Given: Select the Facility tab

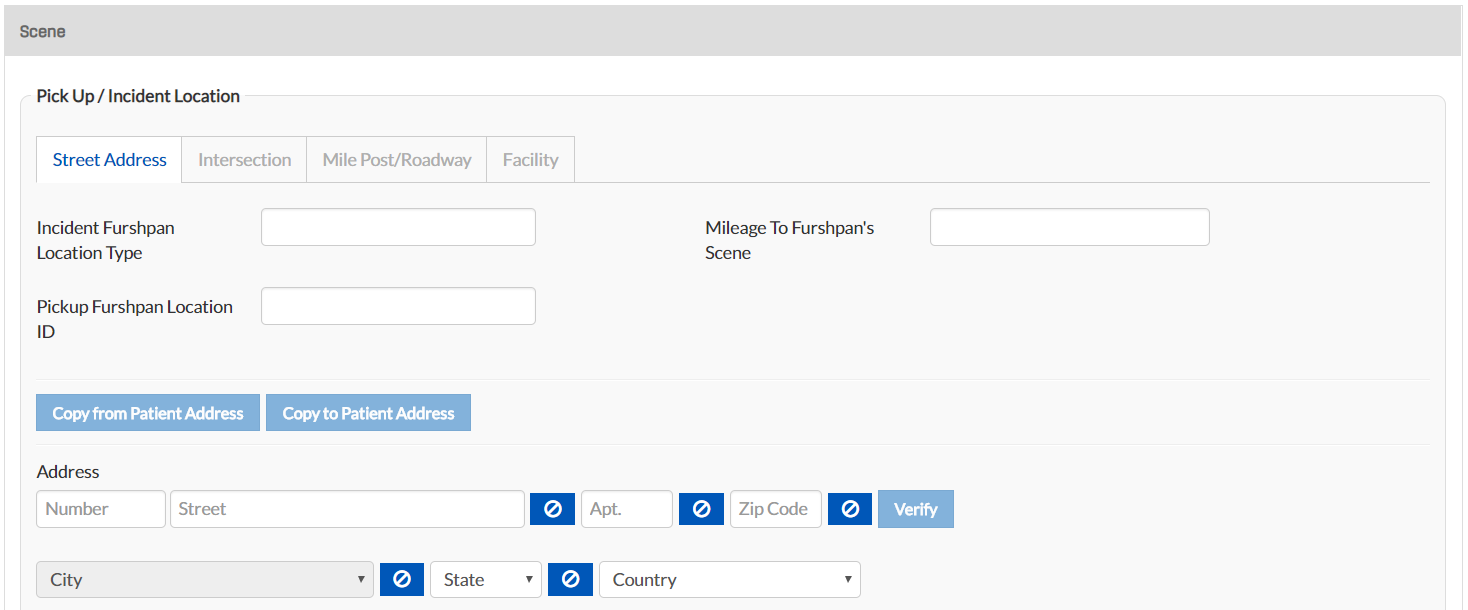Looking at the screenshot, I should (529, 159).
